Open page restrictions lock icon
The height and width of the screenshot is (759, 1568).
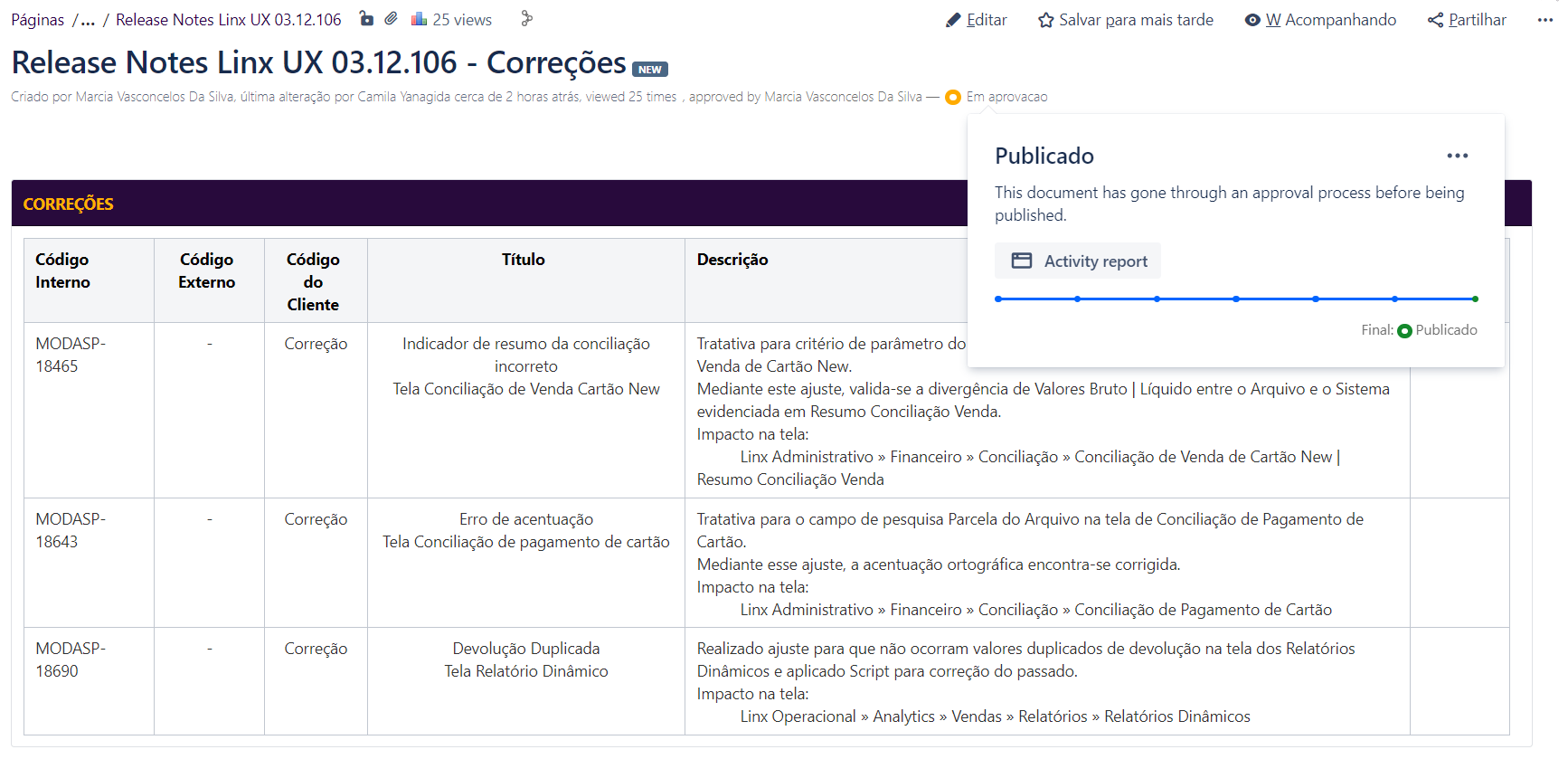(x=366, y=19)
